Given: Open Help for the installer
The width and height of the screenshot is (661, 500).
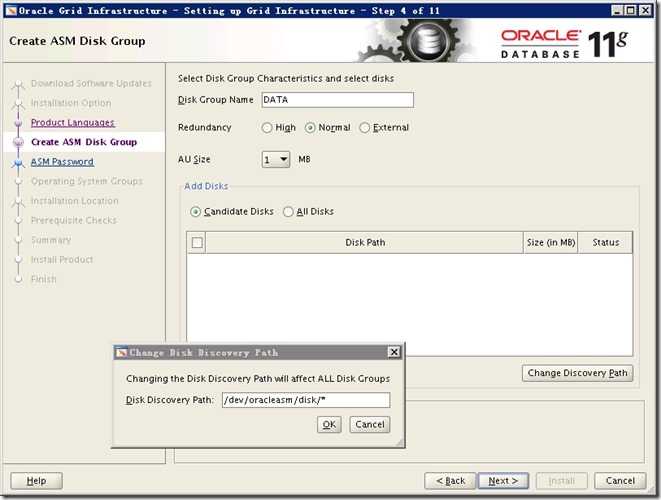Looking at the screenshot, I should (36, 481).
